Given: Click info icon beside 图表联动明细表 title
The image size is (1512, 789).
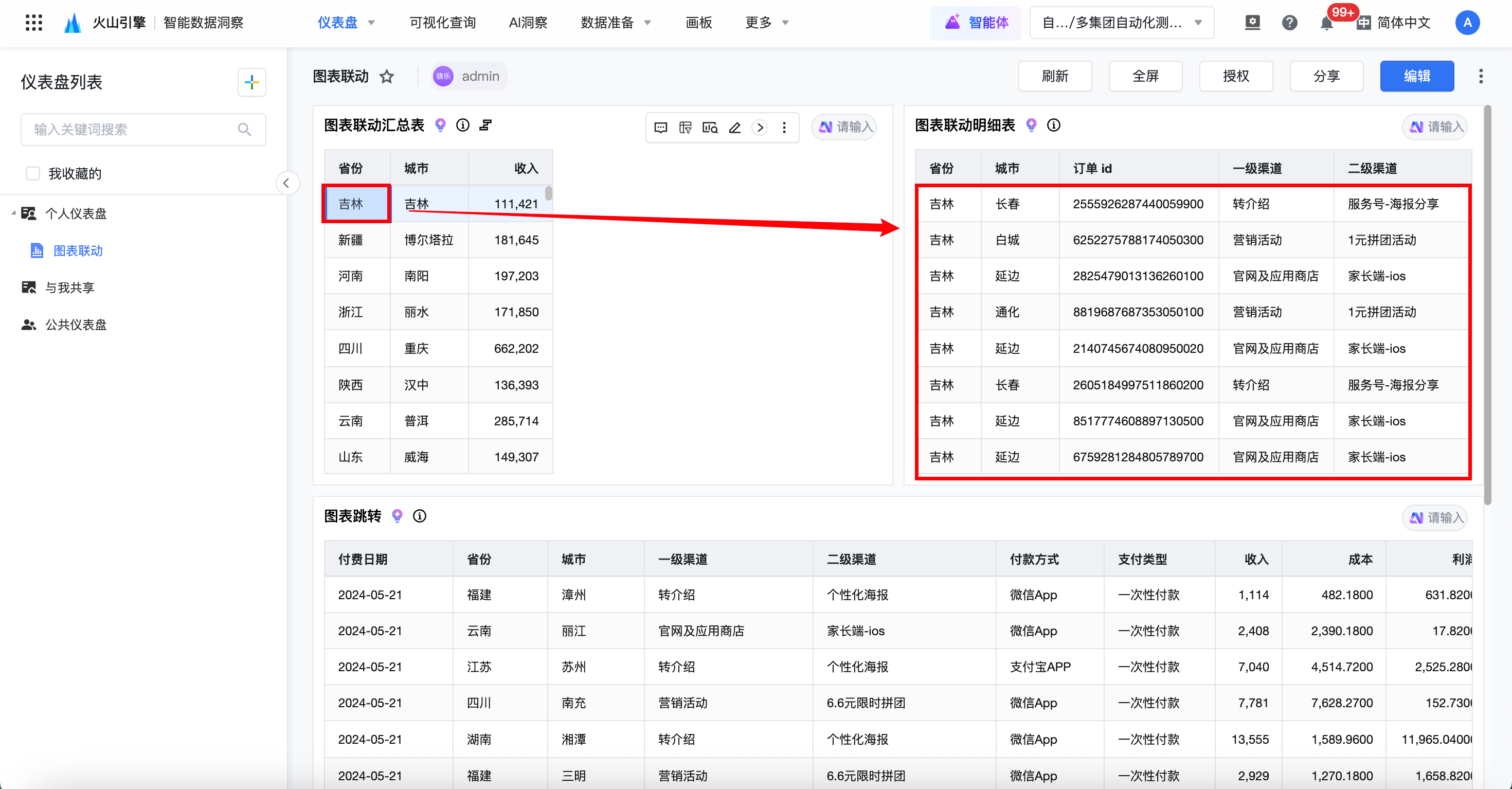Looking at the screenshot, I should click(x=1054, y=125).
